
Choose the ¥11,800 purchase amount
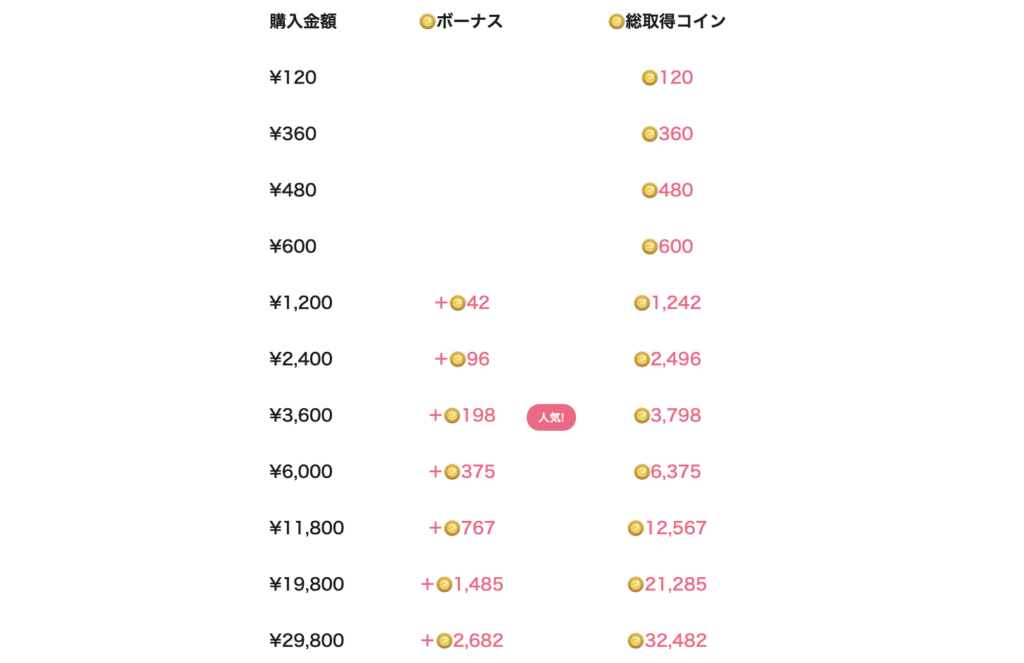[x=306, y=528]
